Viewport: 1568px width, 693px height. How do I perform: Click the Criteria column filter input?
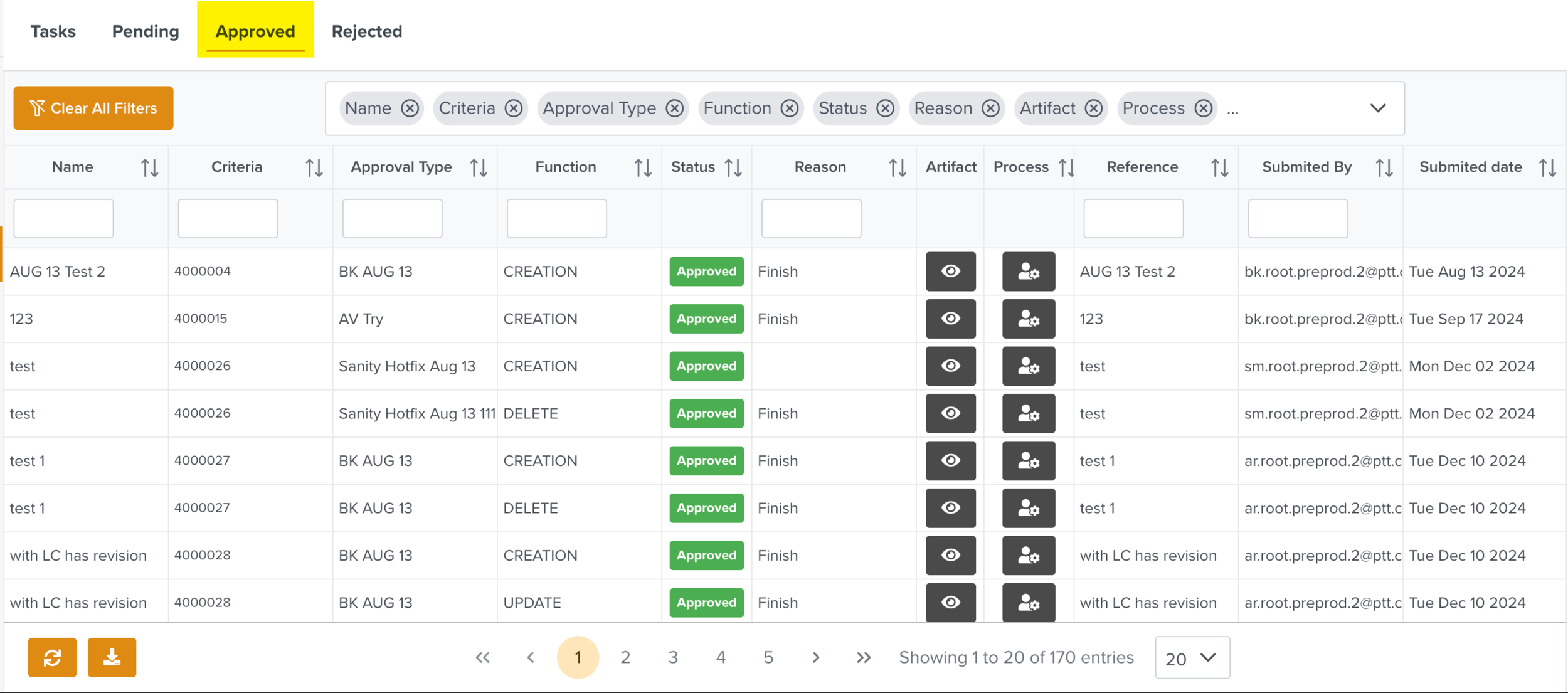click(x=228, y=218)
